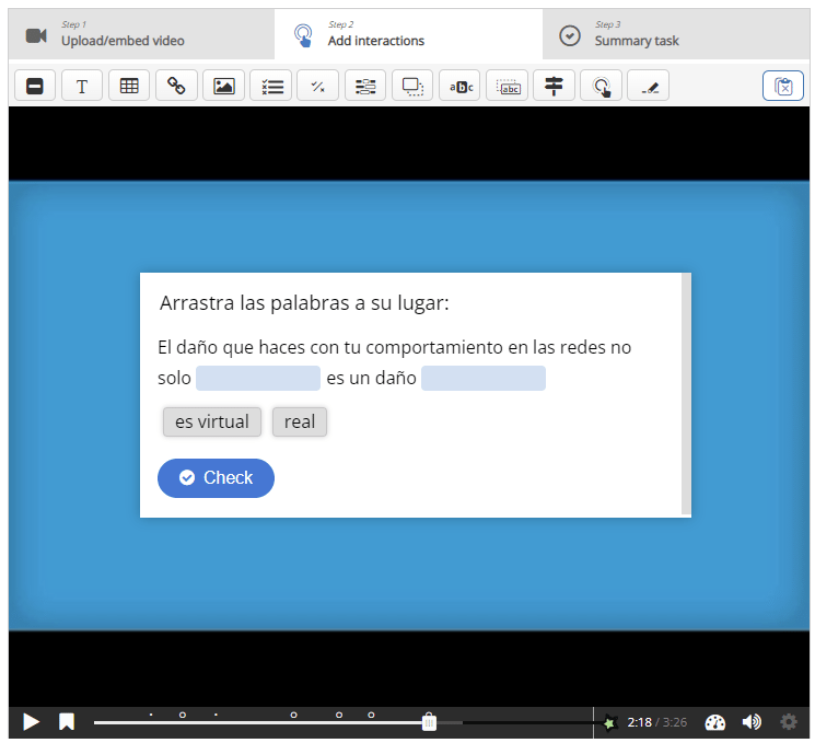Screen dimensions: 817x746
Task: Click the blank drop zone after 'es un daño'
Action: [x=483, y=378]
